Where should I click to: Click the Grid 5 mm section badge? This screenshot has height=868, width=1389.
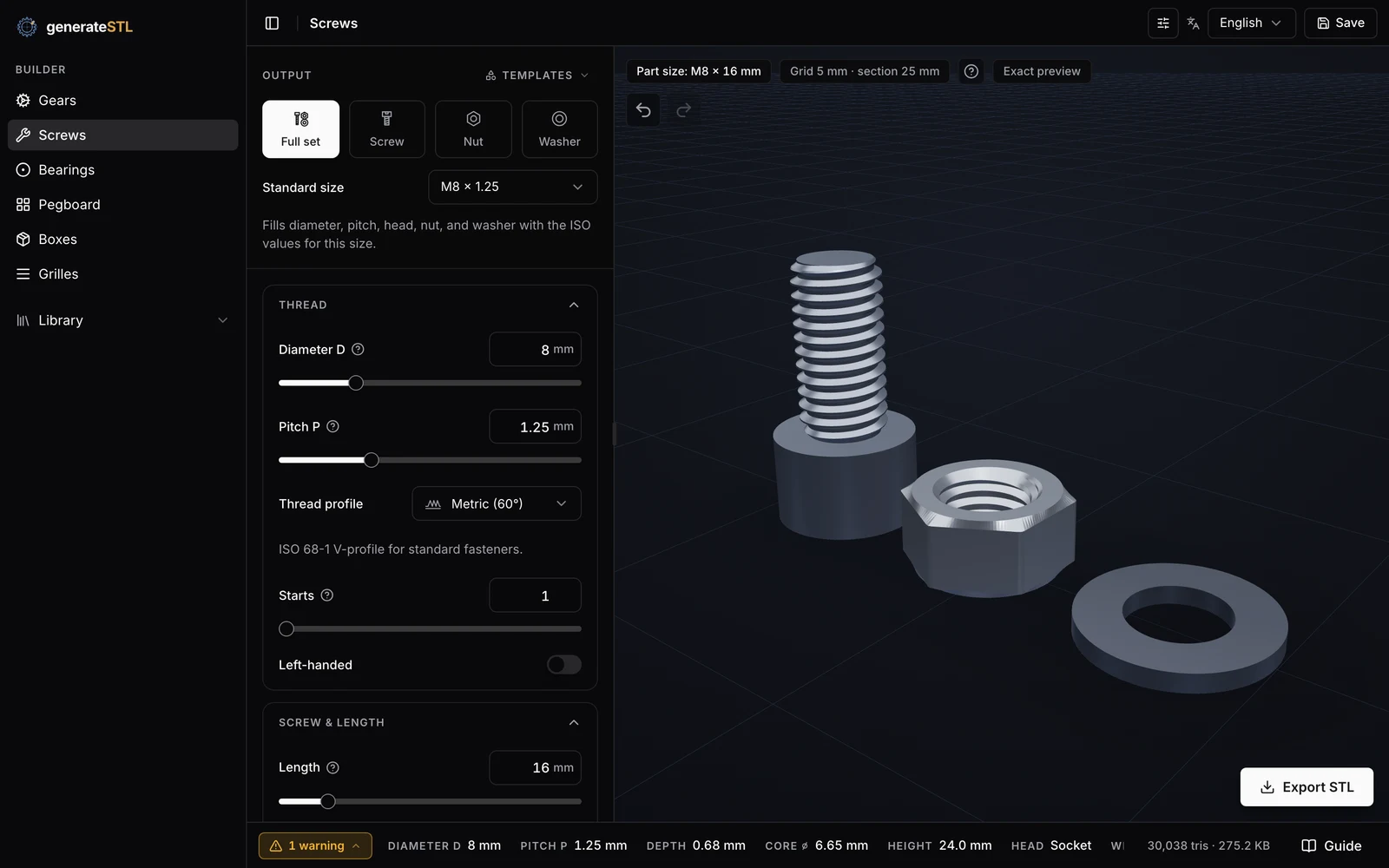point(865,71)
